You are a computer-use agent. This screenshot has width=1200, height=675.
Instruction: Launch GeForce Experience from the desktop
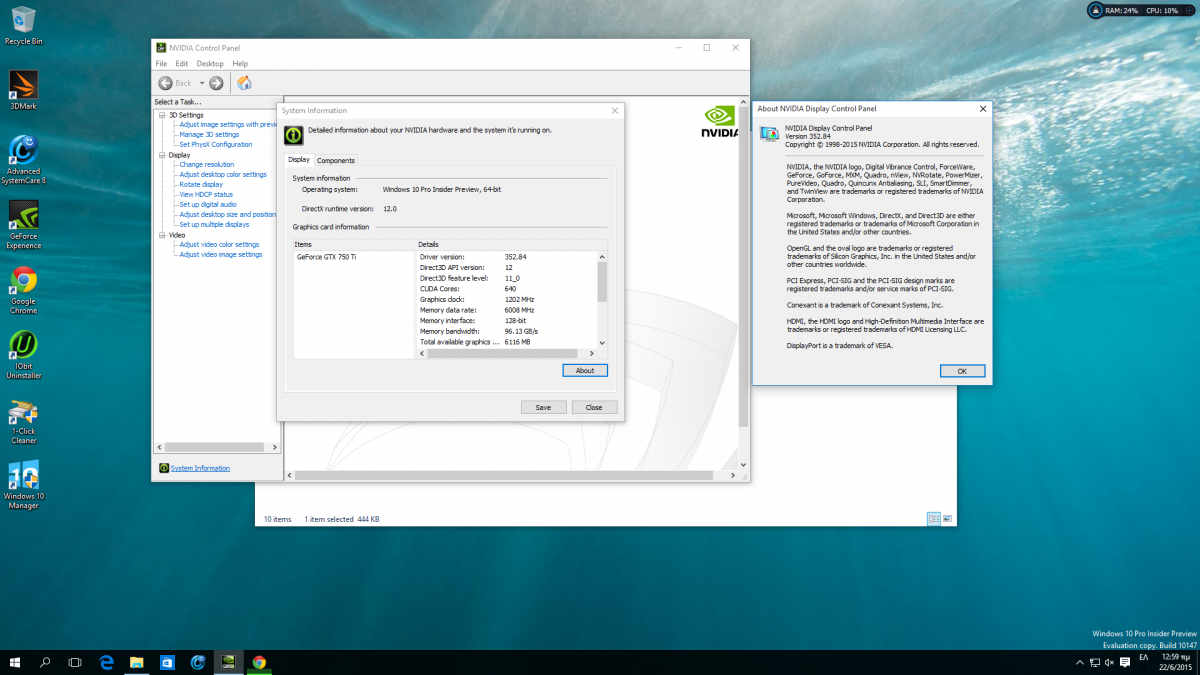tap(23, 225)
